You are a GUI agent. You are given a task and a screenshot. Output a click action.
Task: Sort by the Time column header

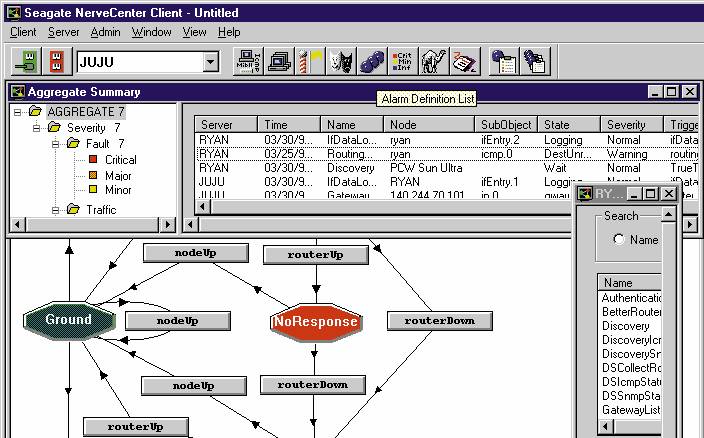point(289,124)
